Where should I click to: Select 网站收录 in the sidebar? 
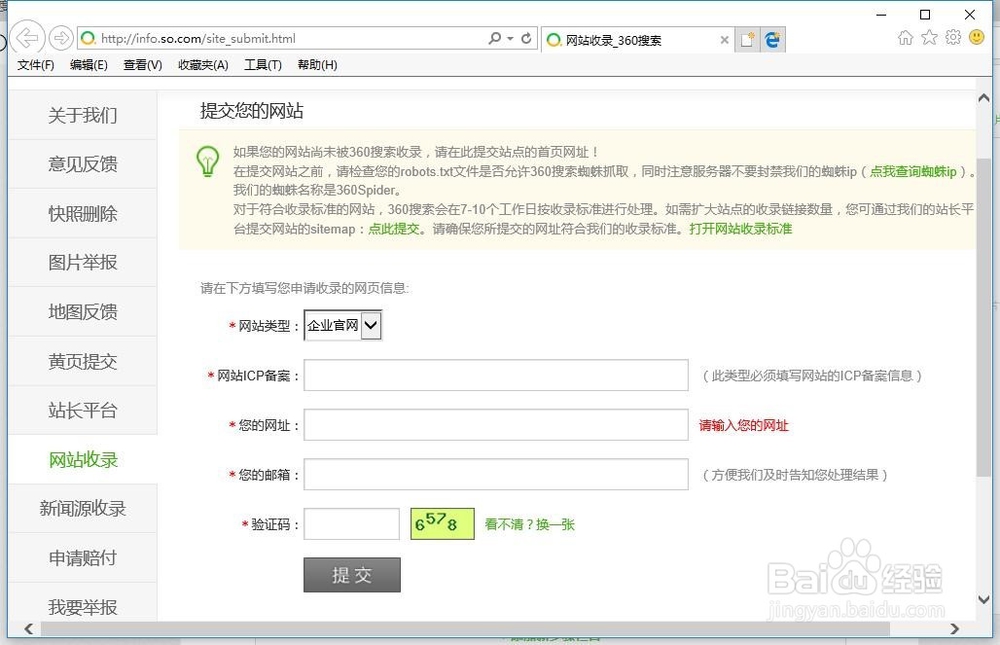click(x=83, y=459)
